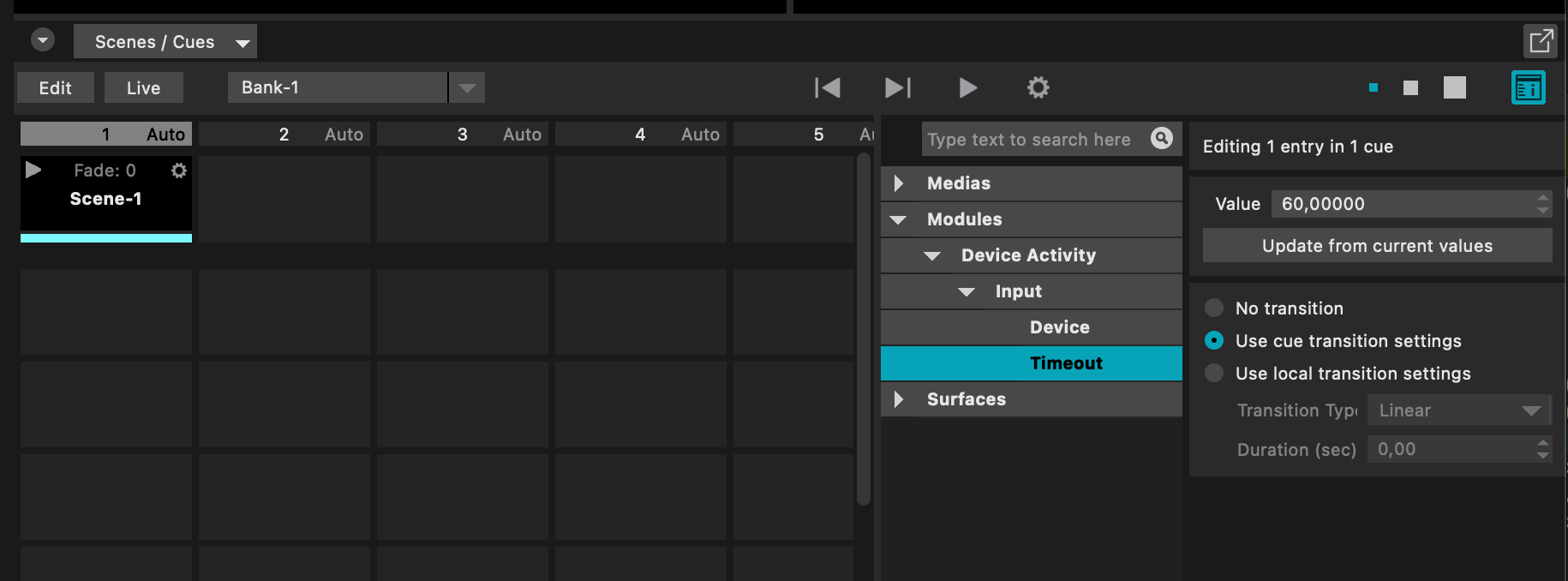Open the Bank-1 dropdown
Viewport: 1568px width, 581px height.
[x=467, y=87]
